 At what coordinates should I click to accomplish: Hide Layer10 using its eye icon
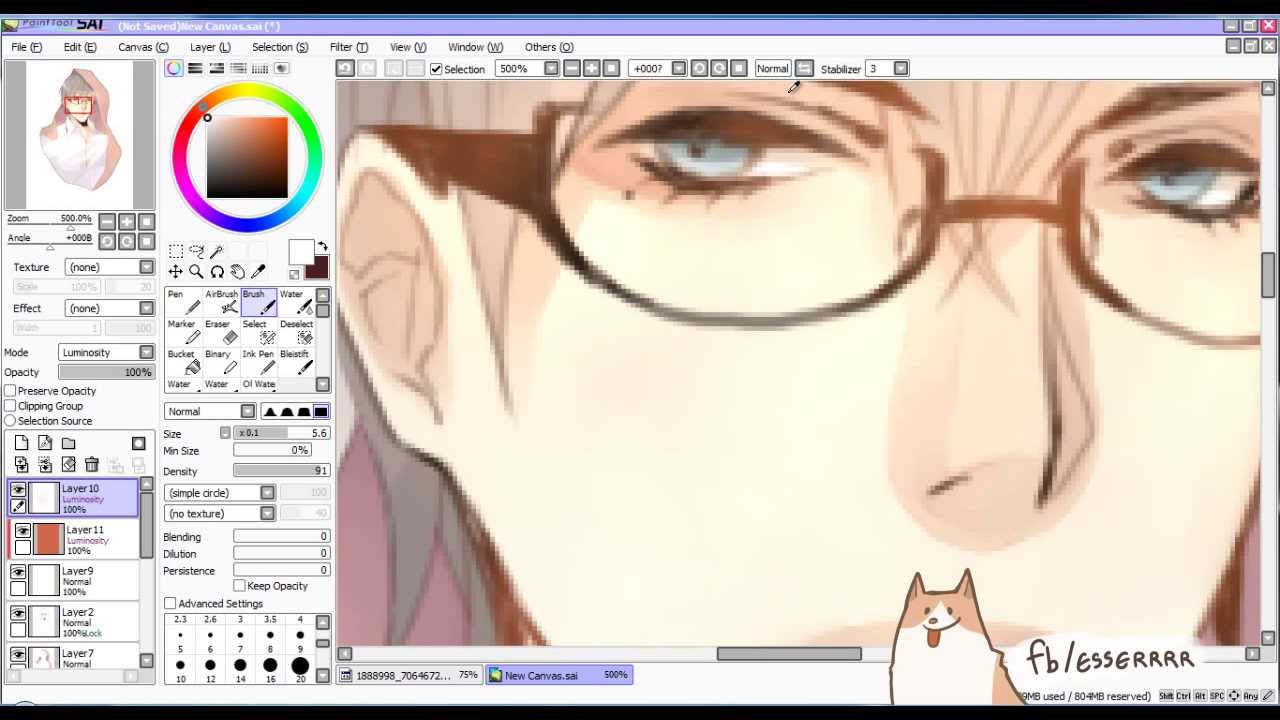[18, 489]
